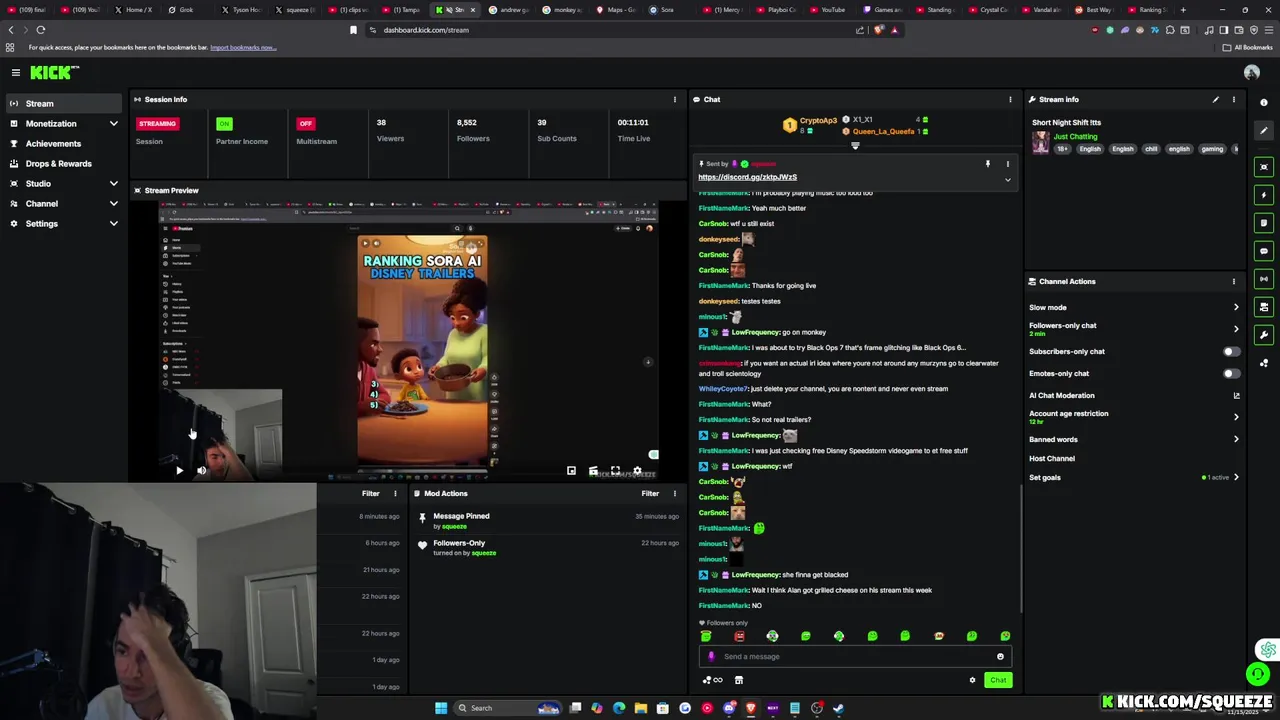Insert the red angry emote

739,636
